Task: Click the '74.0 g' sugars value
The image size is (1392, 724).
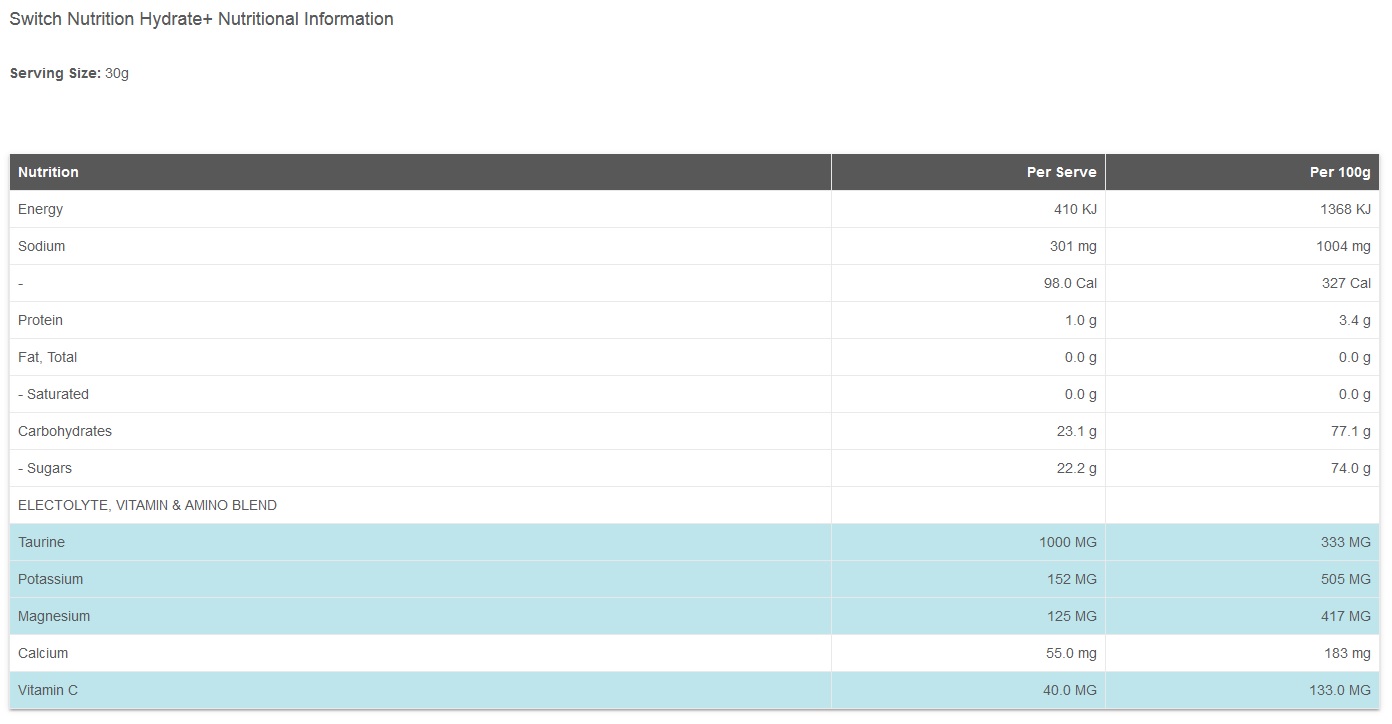Action: pyautogui.click(x=1351, y=468)
